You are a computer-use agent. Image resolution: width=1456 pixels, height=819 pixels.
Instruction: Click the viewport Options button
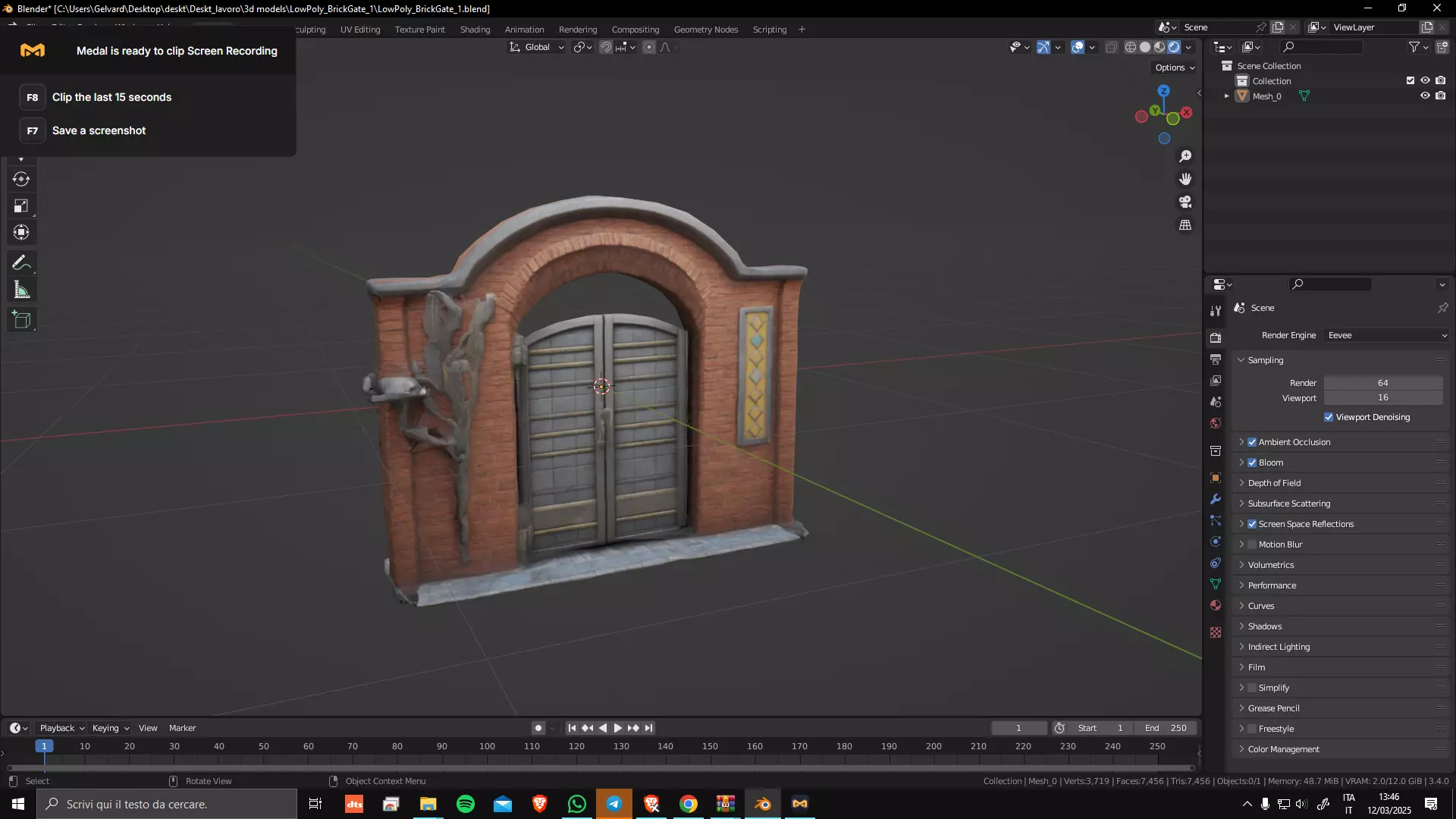1174,67
